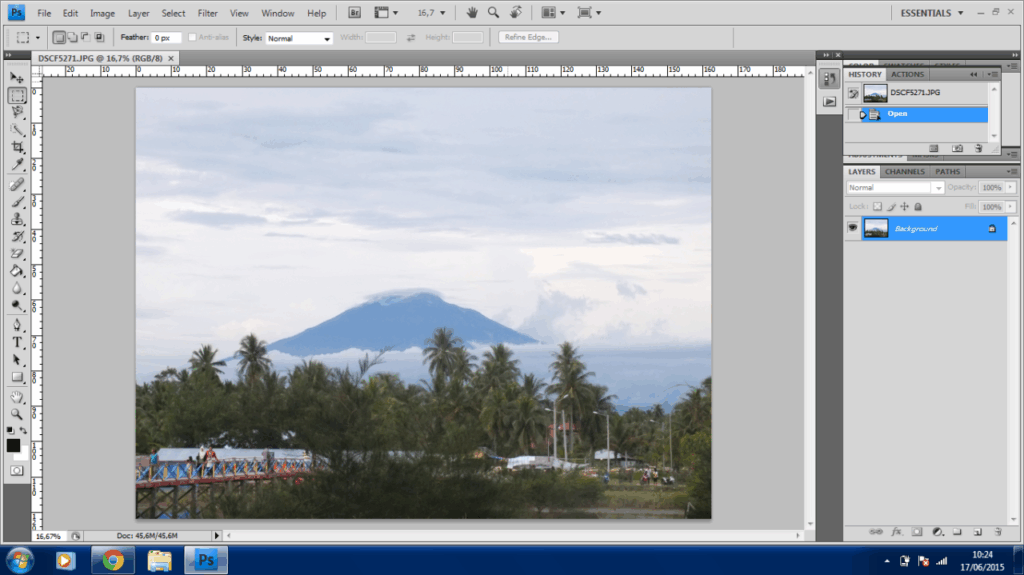Launch Bridge from the application bar

[x=354, y=12]
